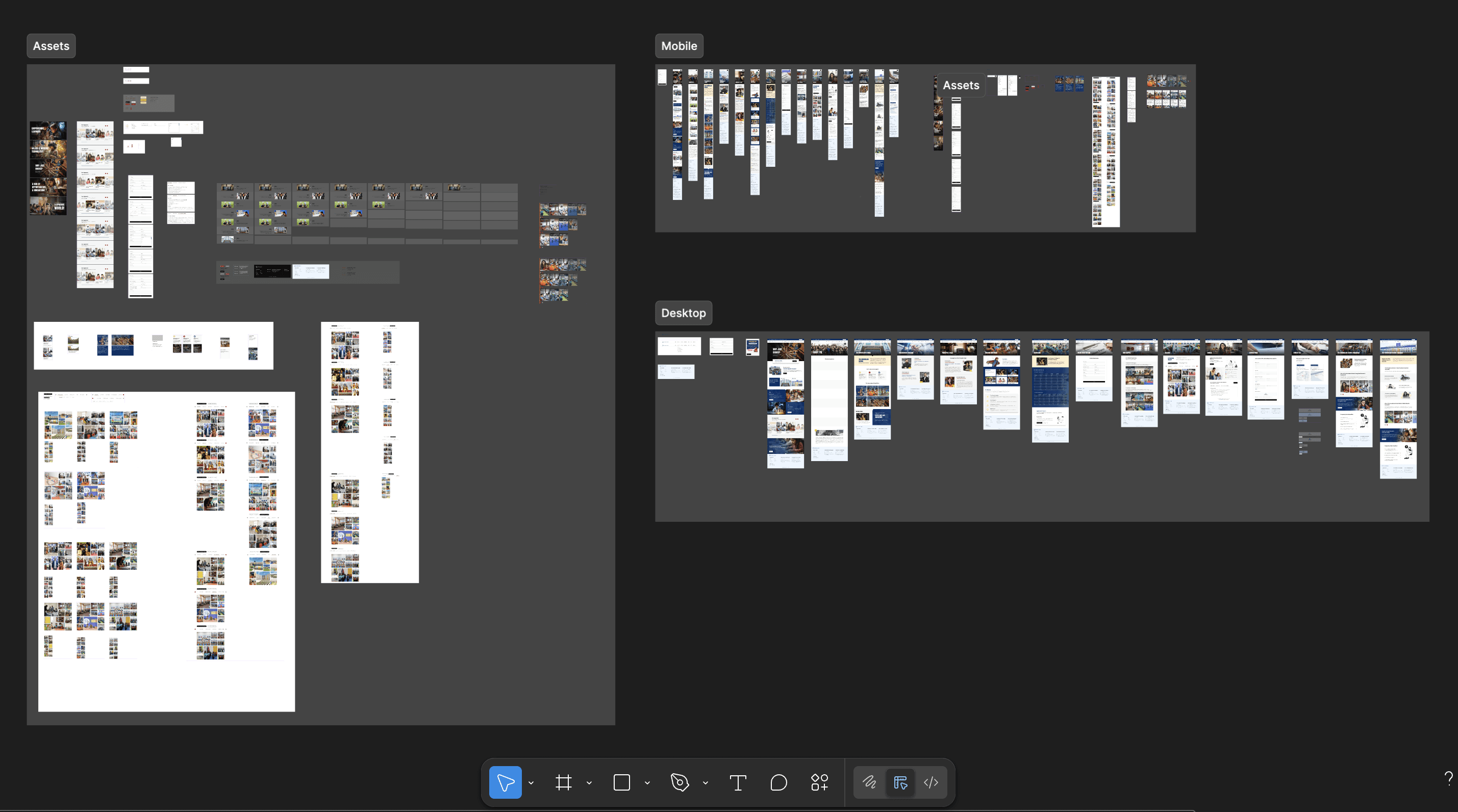Select the nested Assets label inside Mobile

pos(961,86)
